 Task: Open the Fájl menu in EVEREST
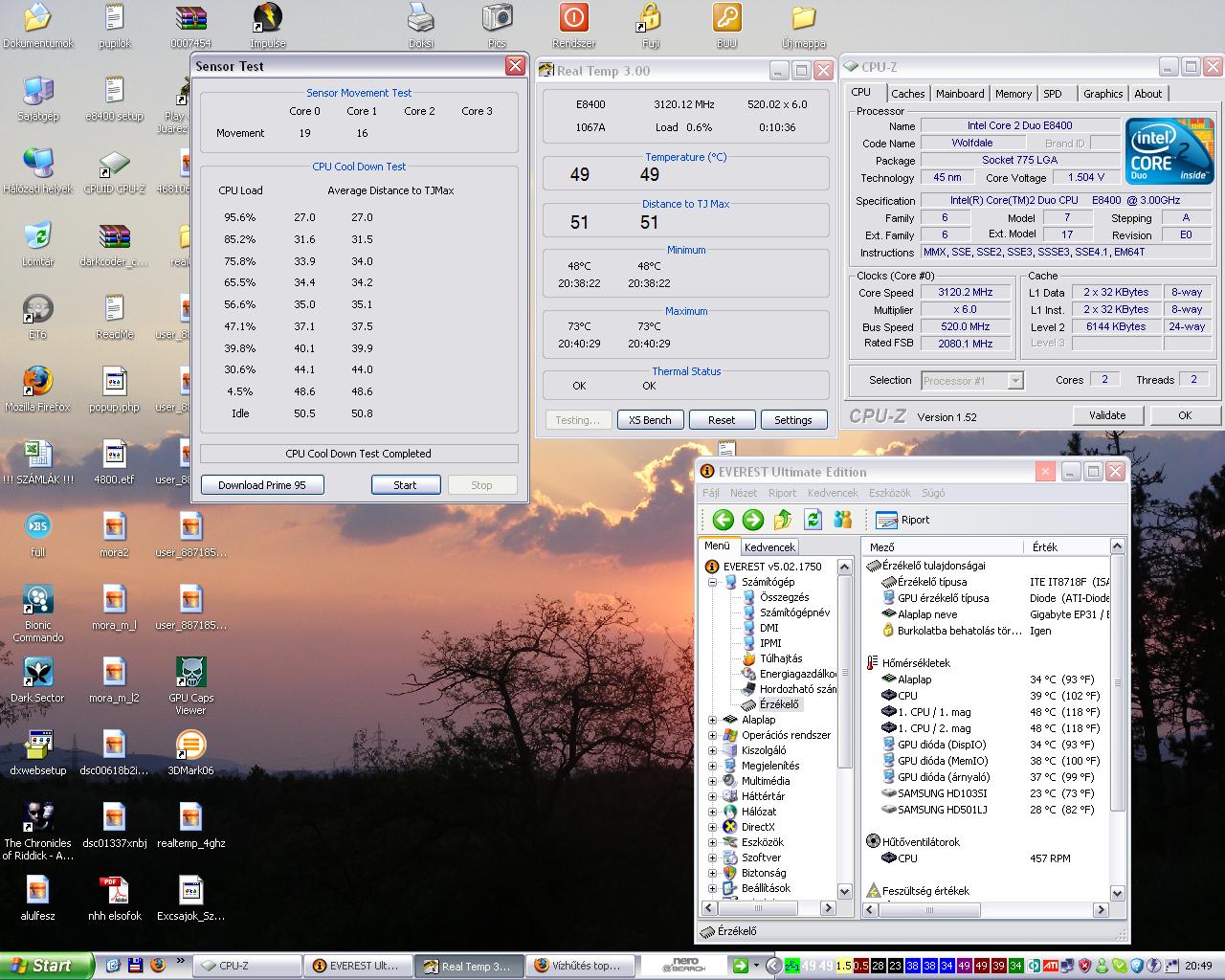[x=711, y=493]
